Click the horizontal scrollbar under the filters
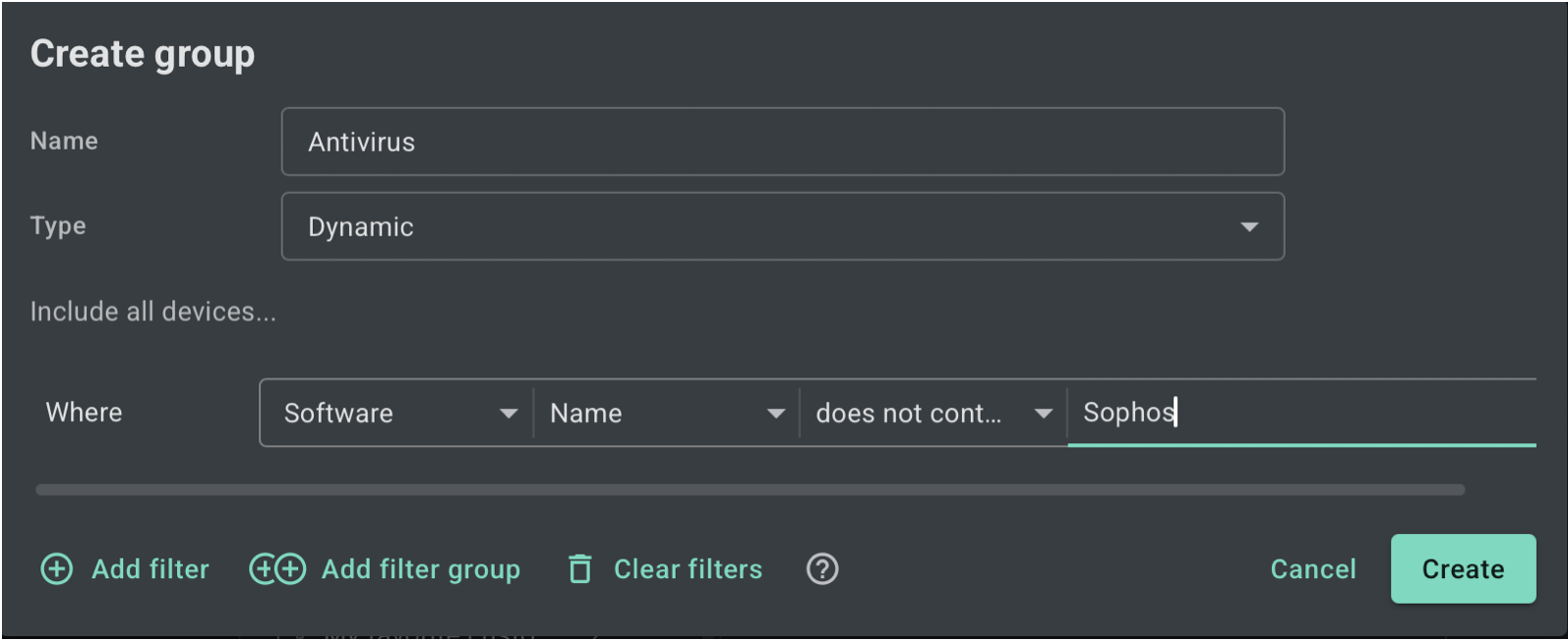 tap(751, 490)
